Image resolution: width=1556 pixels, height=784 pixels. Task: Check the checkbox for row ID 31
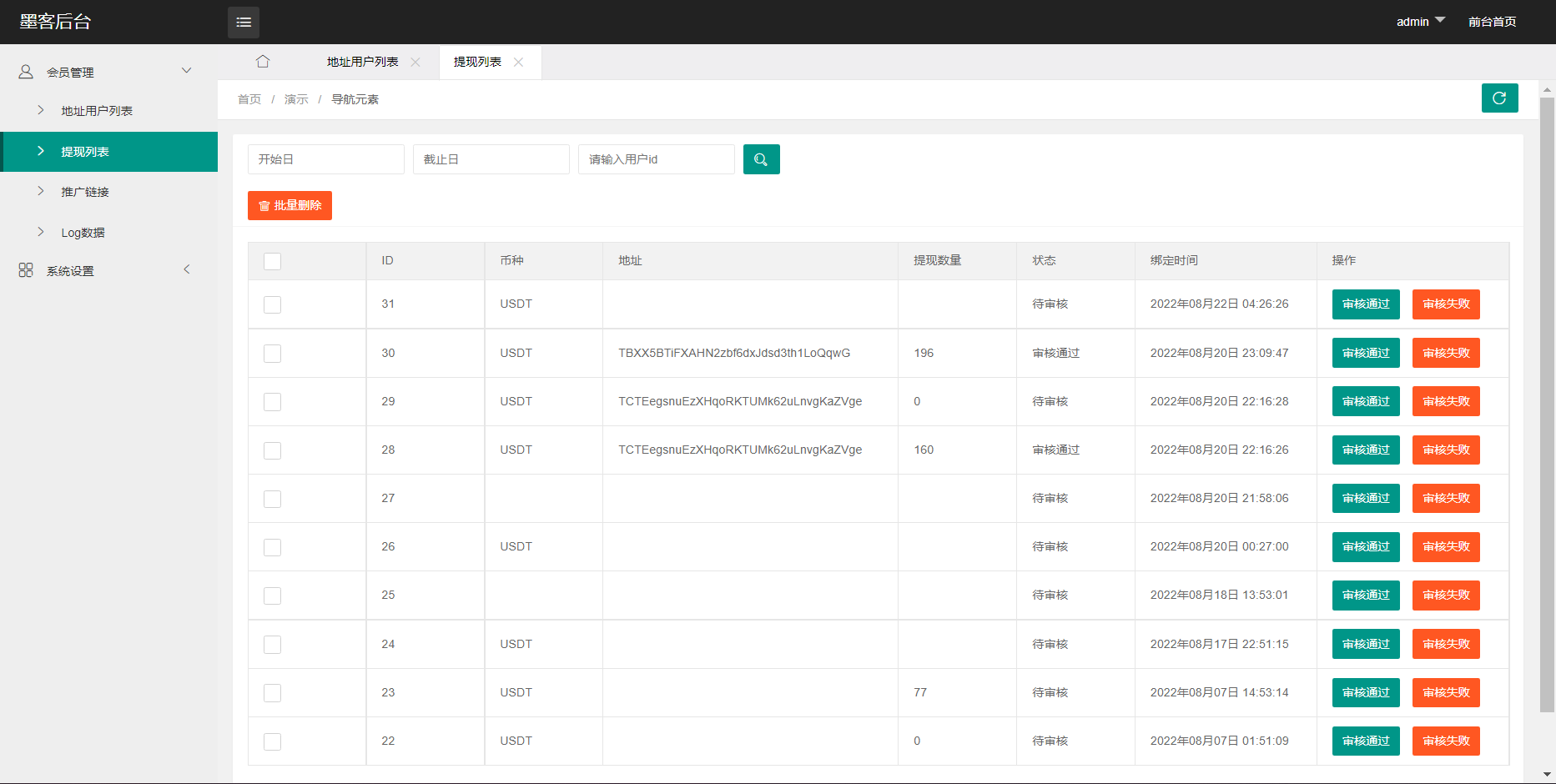point(272,304)
